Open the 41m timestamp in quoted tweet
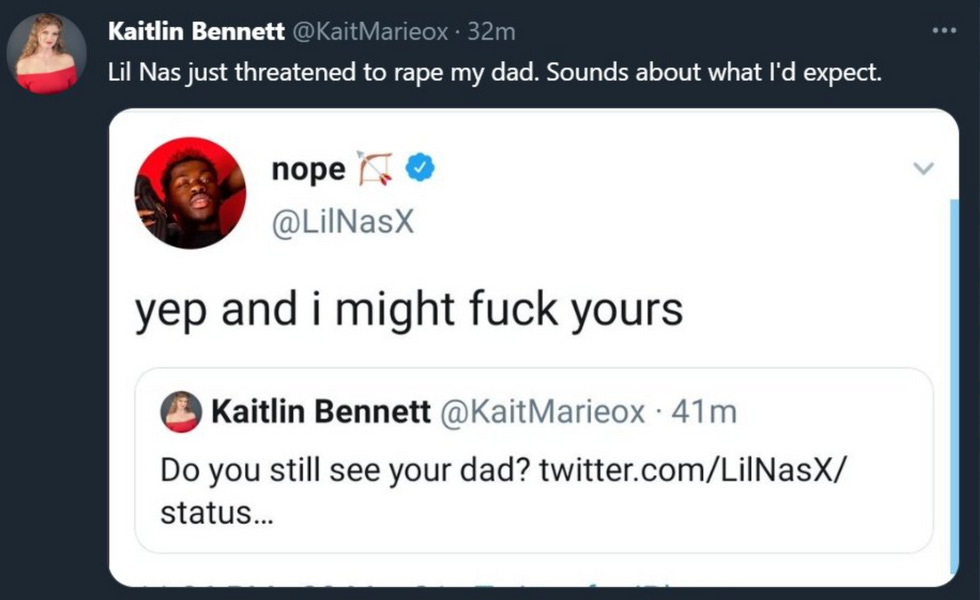Screen dimensions: 980x600 pos(706,412)
